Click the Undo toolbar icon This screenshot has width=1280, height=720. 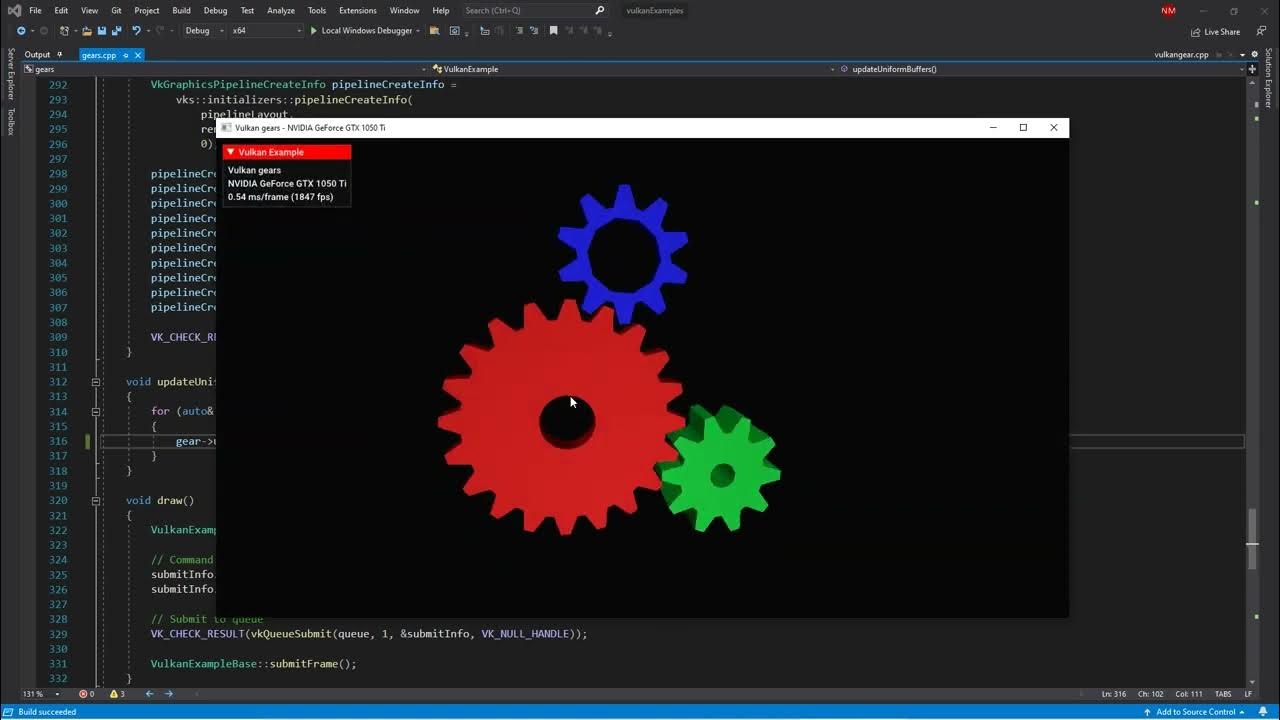pos(138,31)
